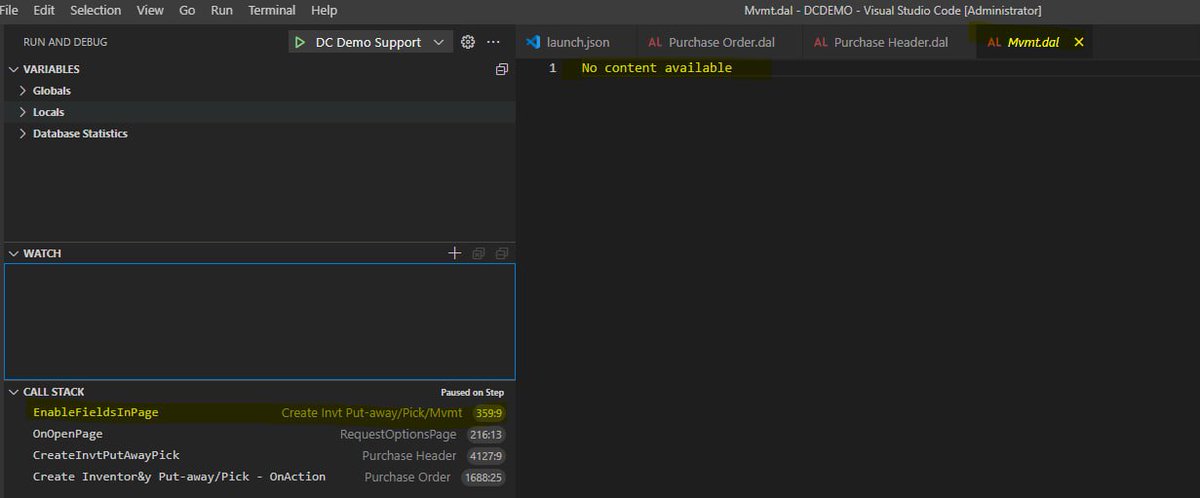Close the Mvmt.dal tab
Image resolution: width=1200 pixels, height=498 pixels.
(x=1079, y=42)
